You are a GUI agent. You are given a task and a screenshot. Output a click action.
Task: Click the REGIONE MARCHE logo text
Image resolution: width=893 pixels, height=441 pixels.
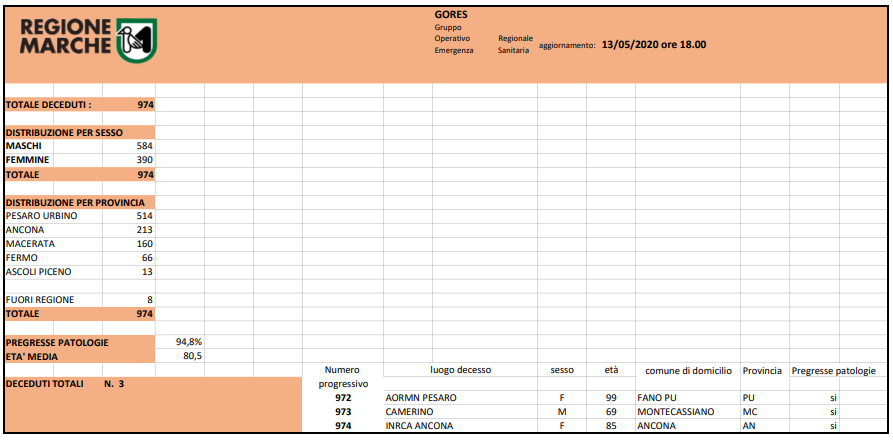(66, 36)
